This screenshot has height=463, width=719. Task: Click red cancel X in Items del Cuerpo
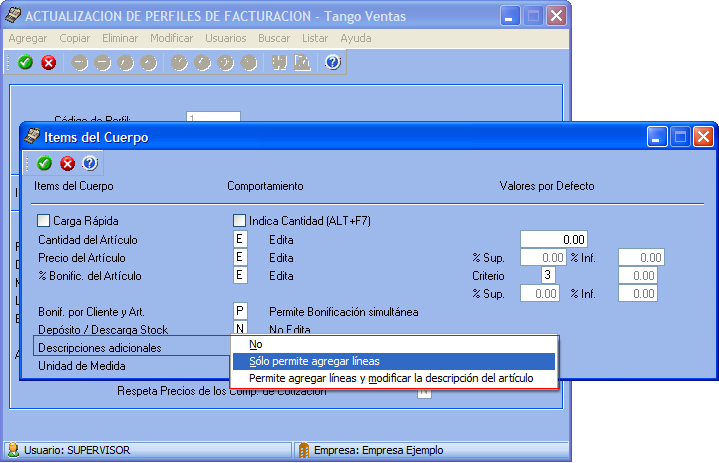click(67, 163)
